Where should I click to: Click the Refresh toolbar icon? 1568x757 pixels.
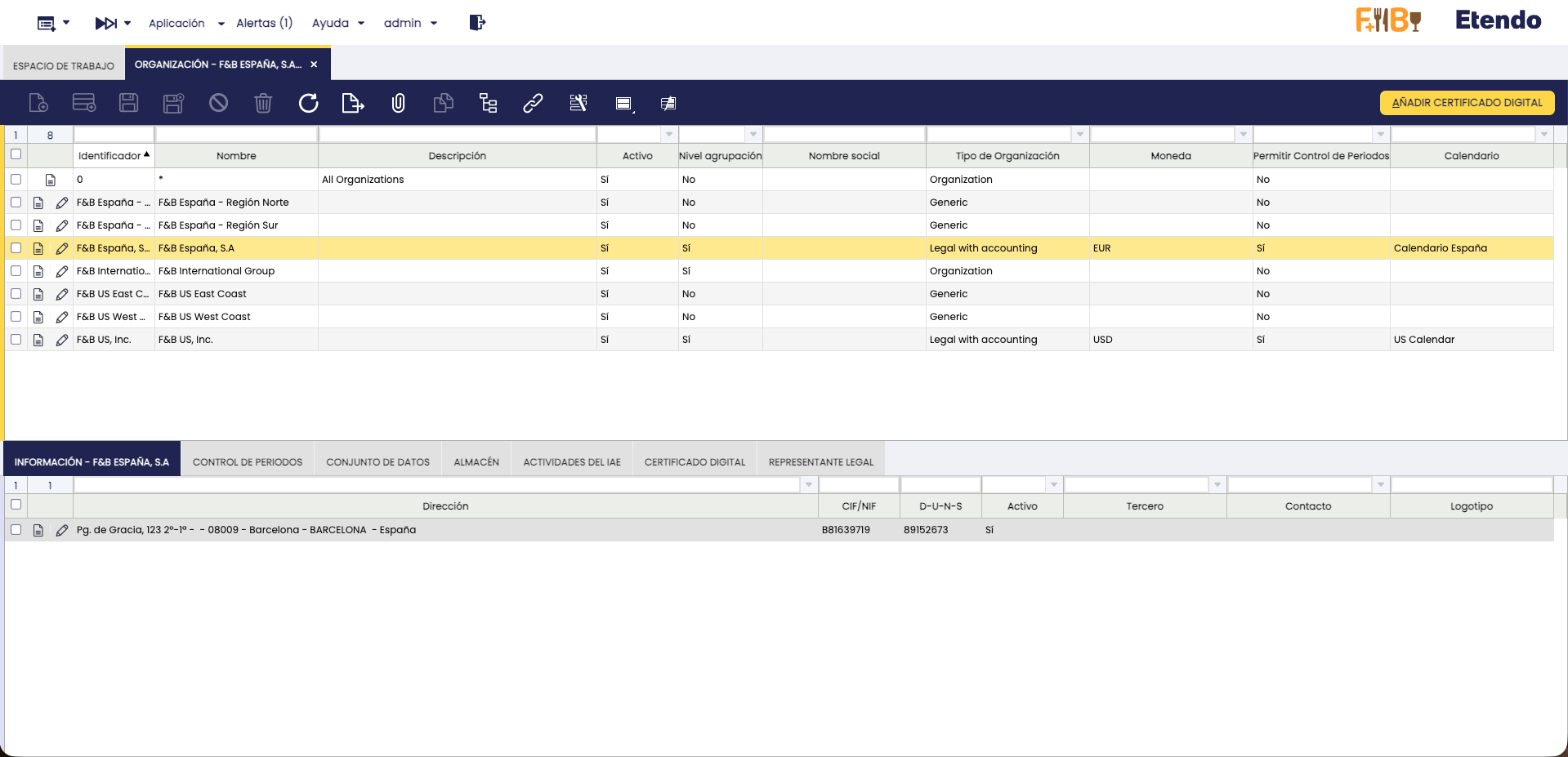tap(308, 103)
